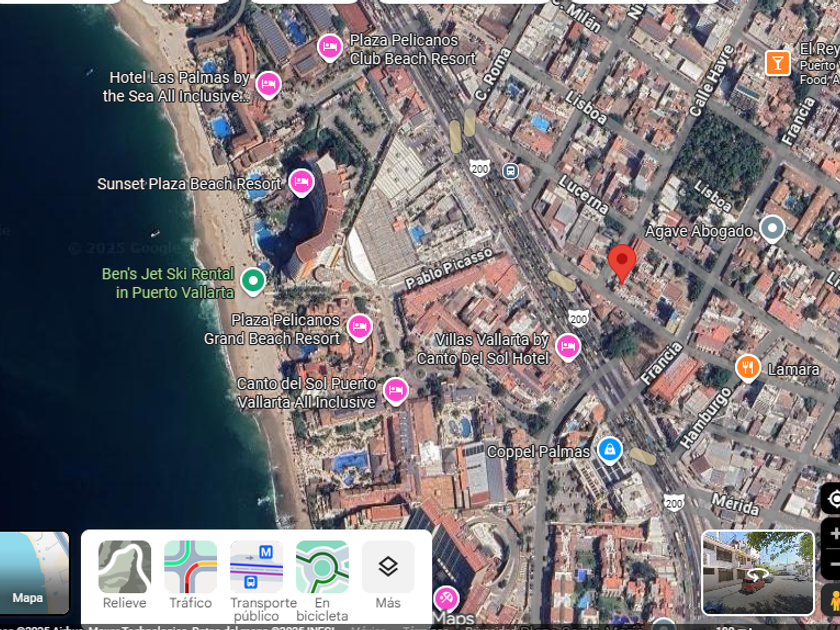
Task: Open the Pegman Street View control
Action: [834, 600]
